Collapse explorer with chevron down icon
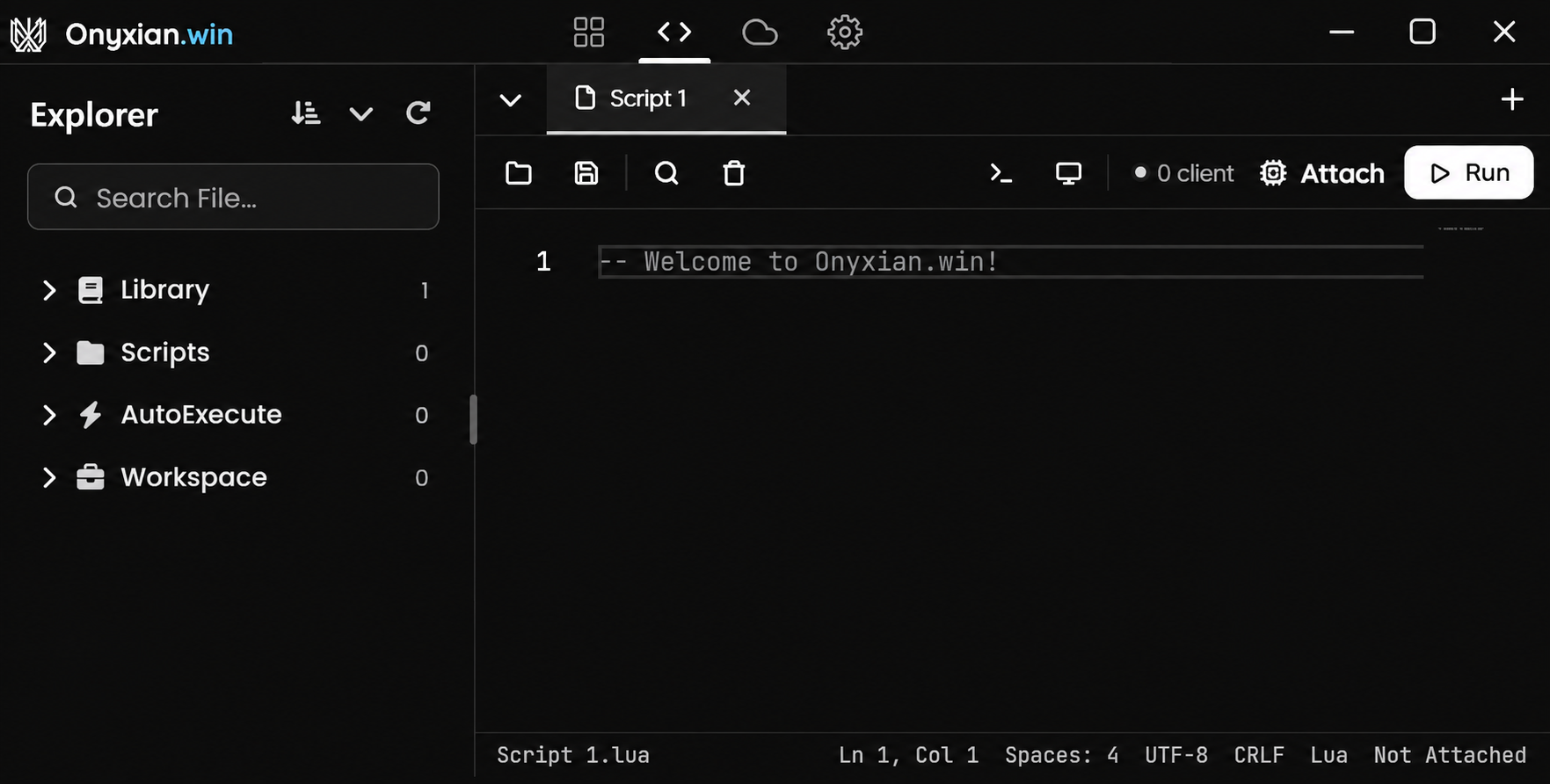 pyautogui.click(x=361, y=113)
